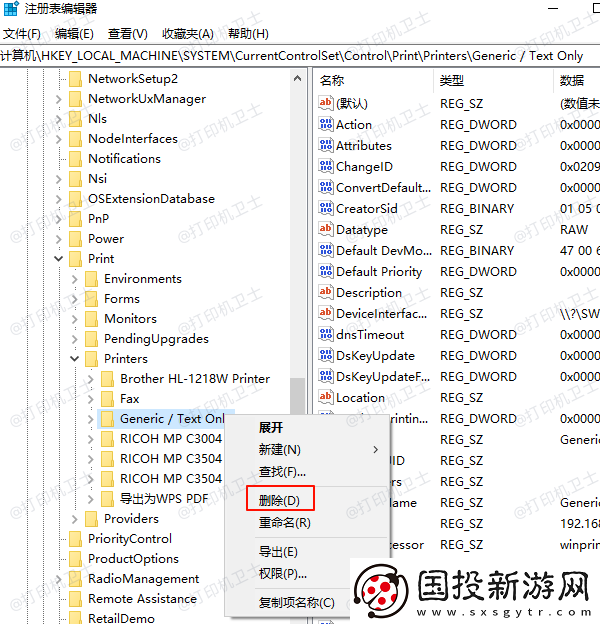The image size is (600, 624).
Task: Click the Description string value icon
Action: click(325, 292)
